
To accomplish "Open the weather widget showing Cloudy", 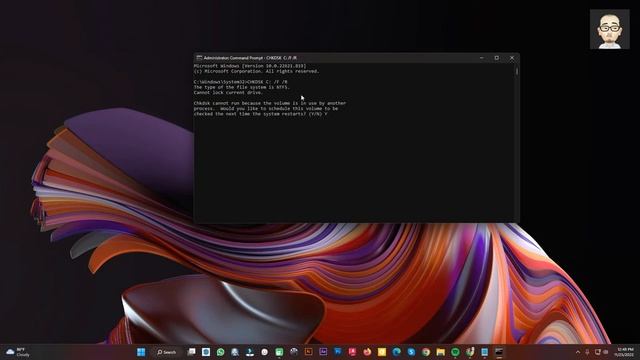I will [x=18, y=352].
